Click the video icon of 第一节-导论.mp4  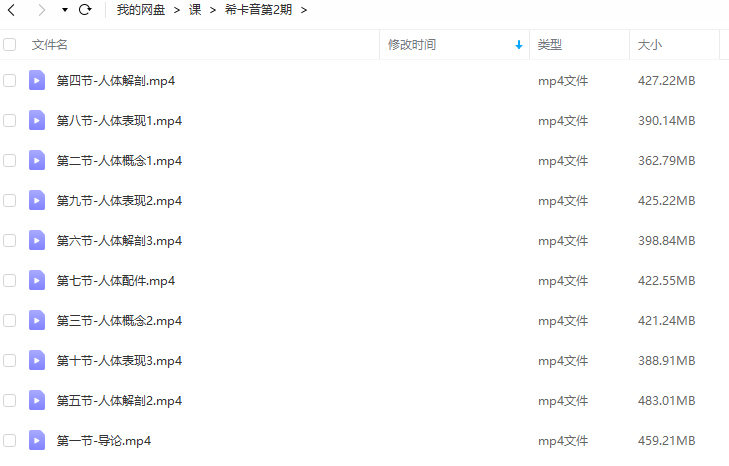37,440
